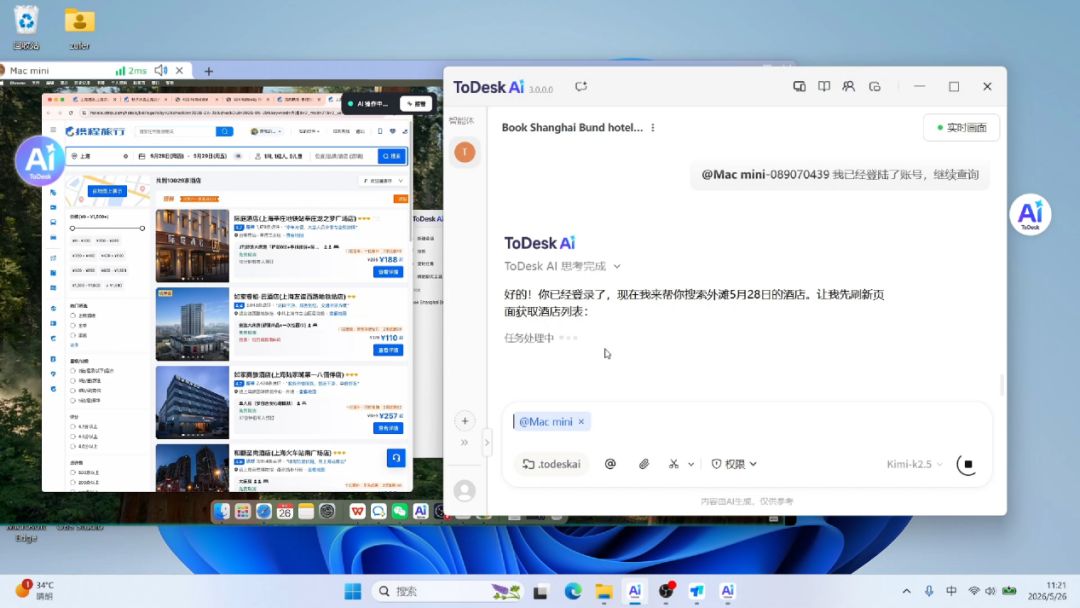This screenshot has height=608, width=1080.
Task: Click the weather widget showing 34°C
Action: 34,591
